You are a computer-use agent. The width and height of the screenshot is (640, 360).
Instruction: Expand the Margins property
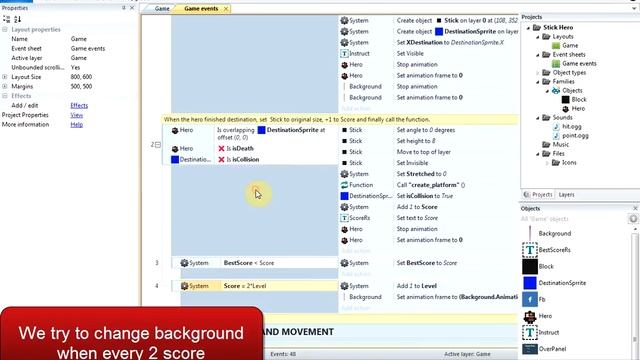click(5, 87)
